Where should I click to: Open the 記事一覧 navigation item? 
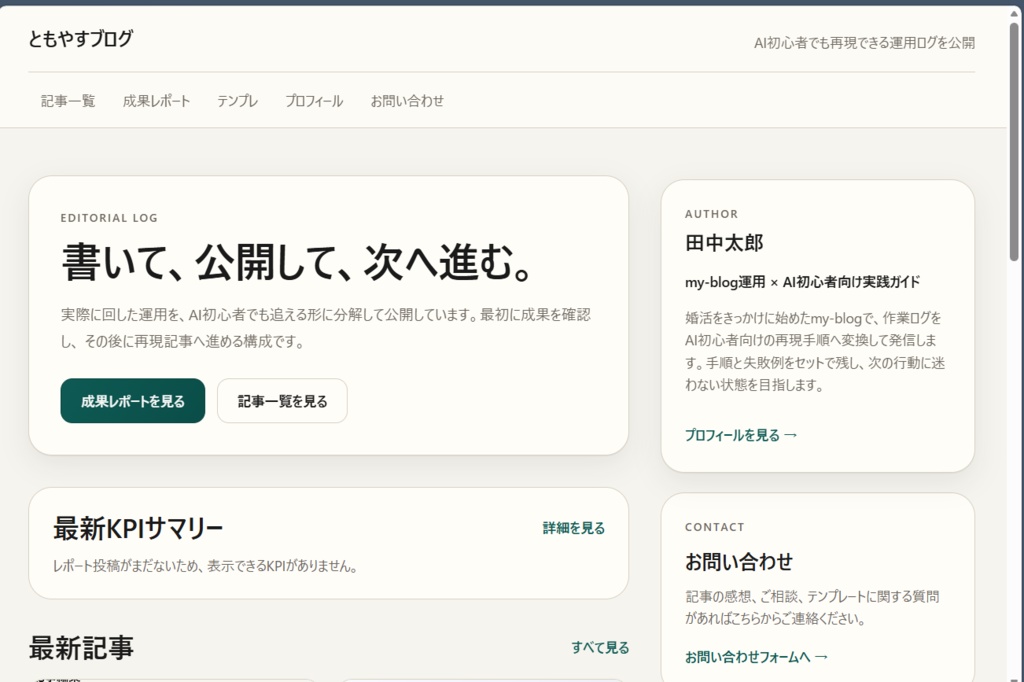click(67, 100)
